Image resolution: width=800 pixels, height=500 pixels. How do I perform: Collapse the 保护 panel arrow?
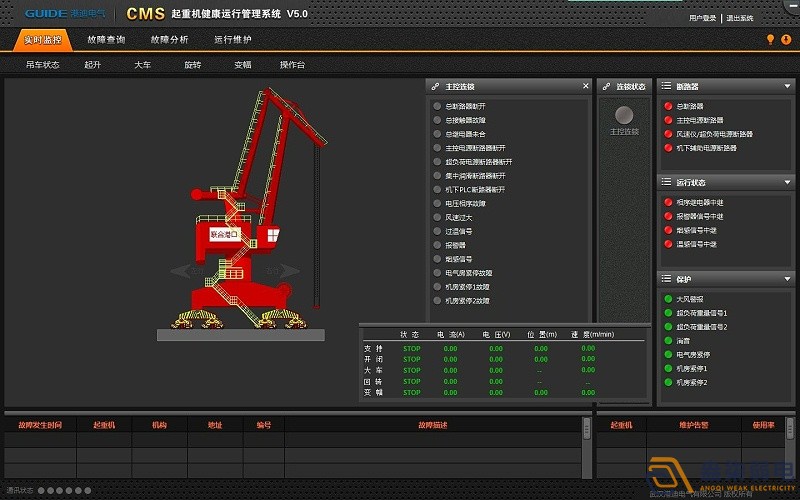788,279
